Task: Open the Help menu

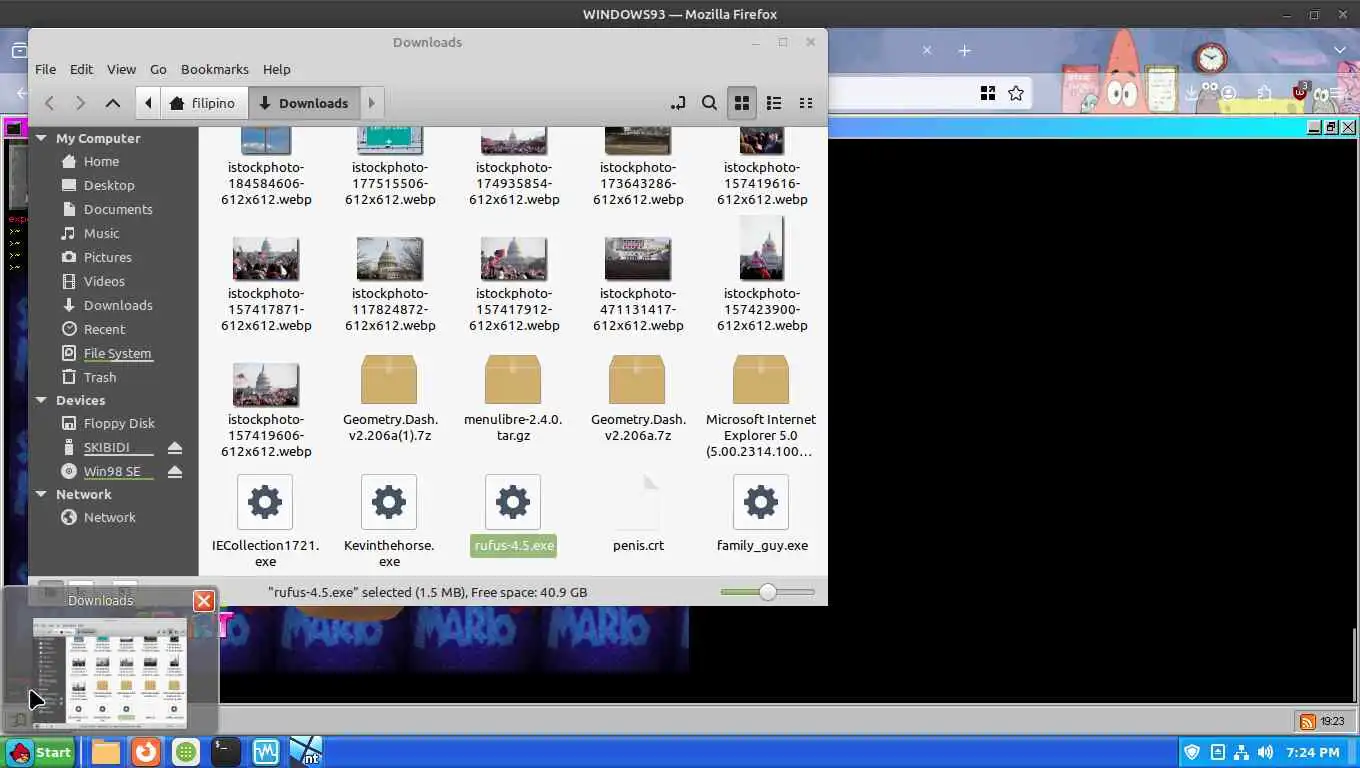Action: point(276,69)
